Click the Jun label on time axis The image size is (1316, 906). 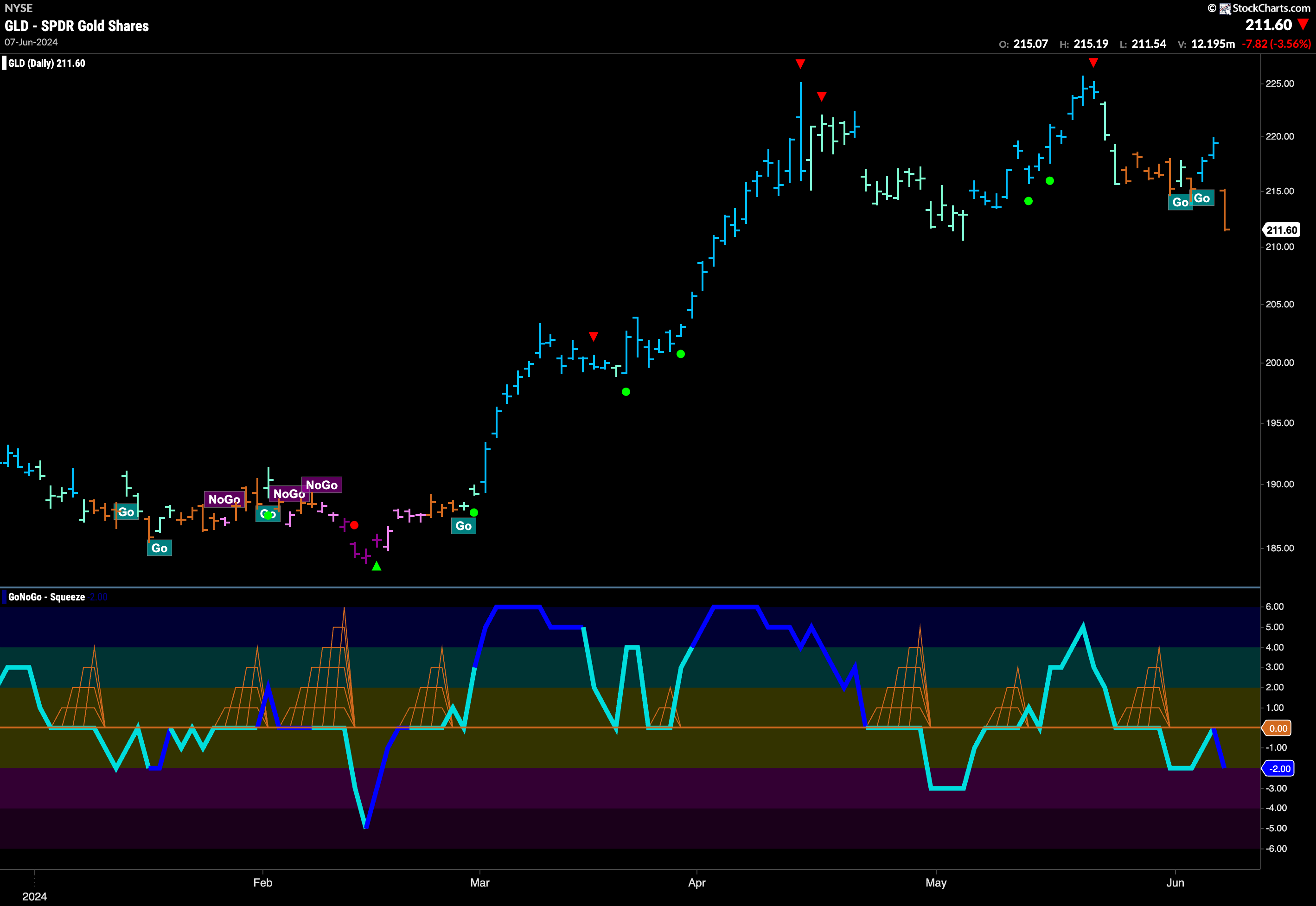(1175, 883)
